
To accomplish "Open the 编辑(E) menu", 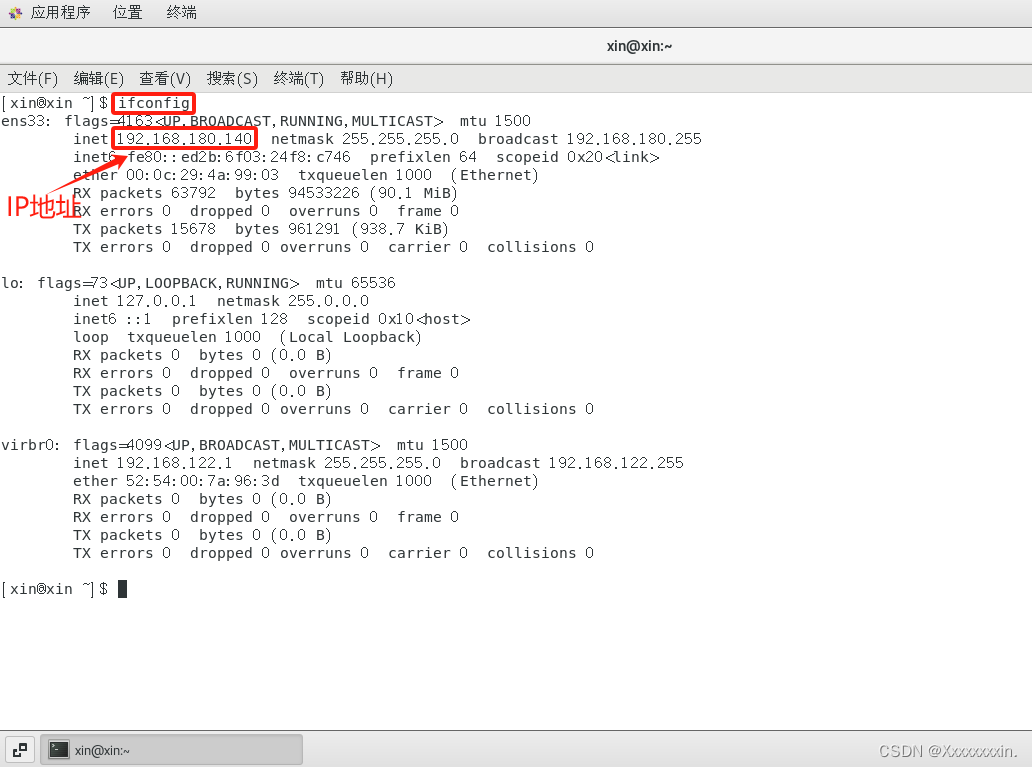I will (x=99, y=79).
